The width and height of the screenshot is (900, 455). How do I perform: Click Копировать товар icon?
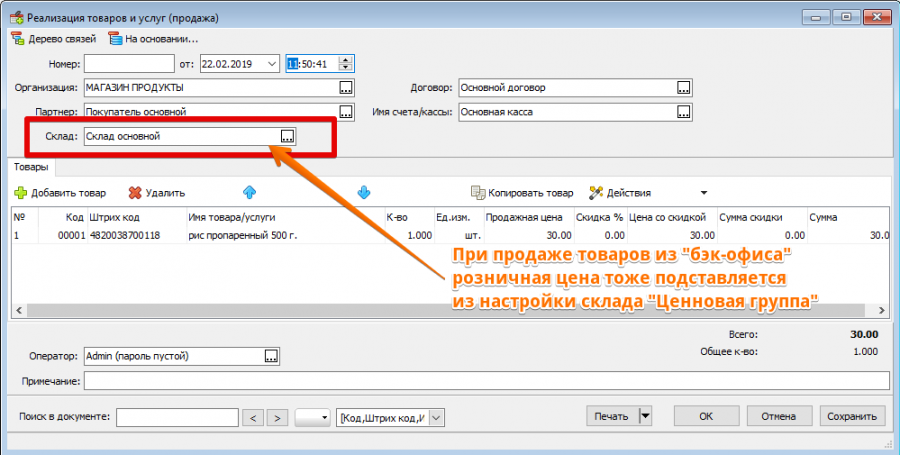pyautogui.click(x=477, y=193)
